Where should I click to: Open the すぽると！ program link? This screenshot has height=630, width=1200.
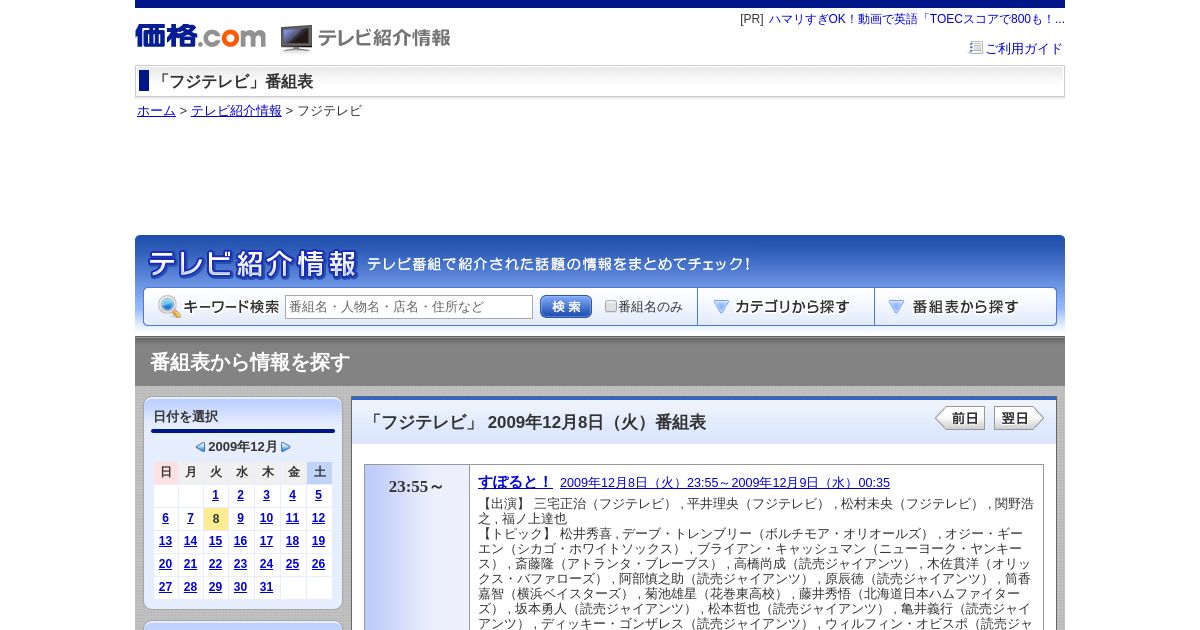click(x=514, y=482)
